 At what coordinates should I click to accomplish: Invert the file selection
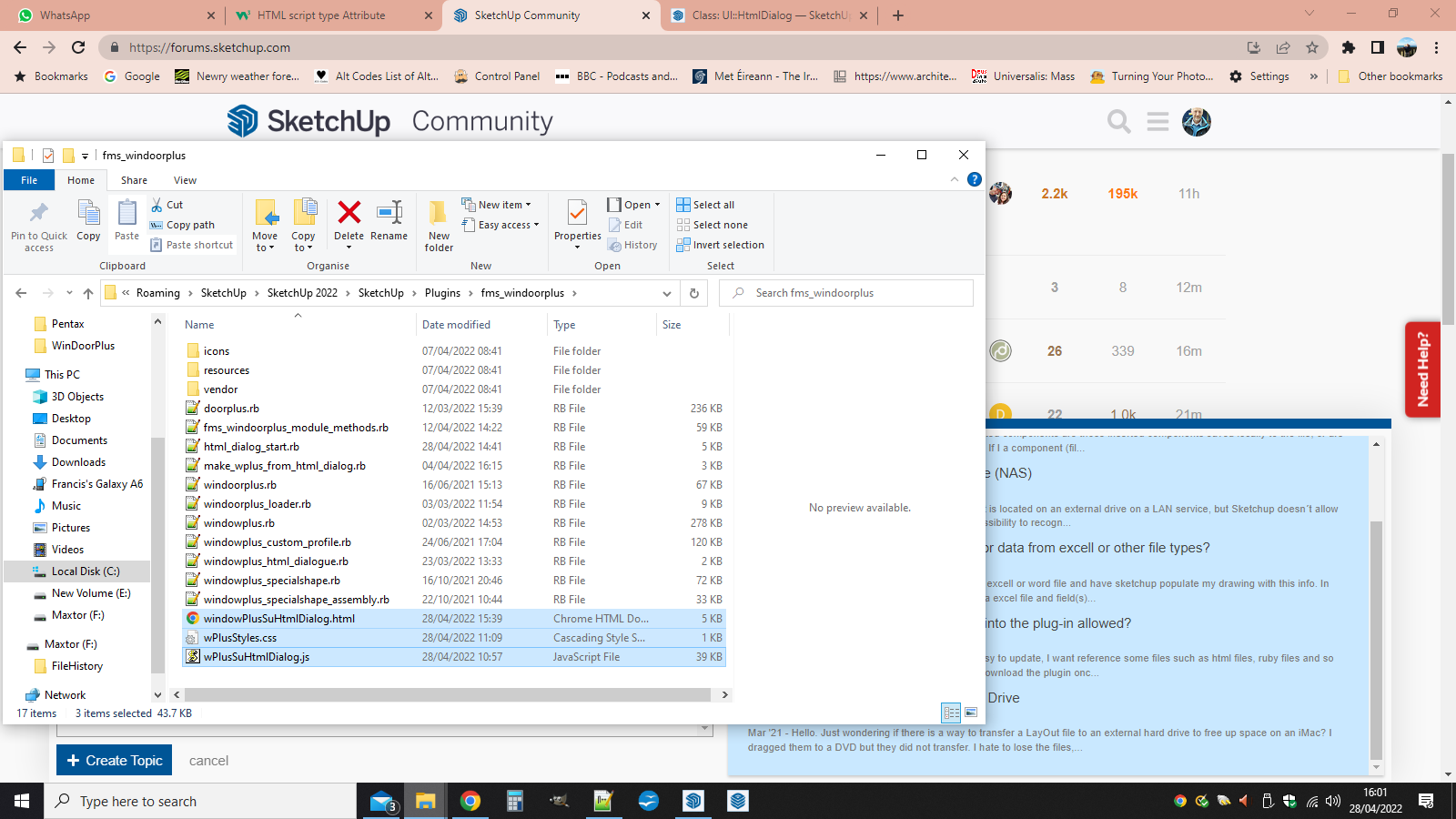pos(721,245)
